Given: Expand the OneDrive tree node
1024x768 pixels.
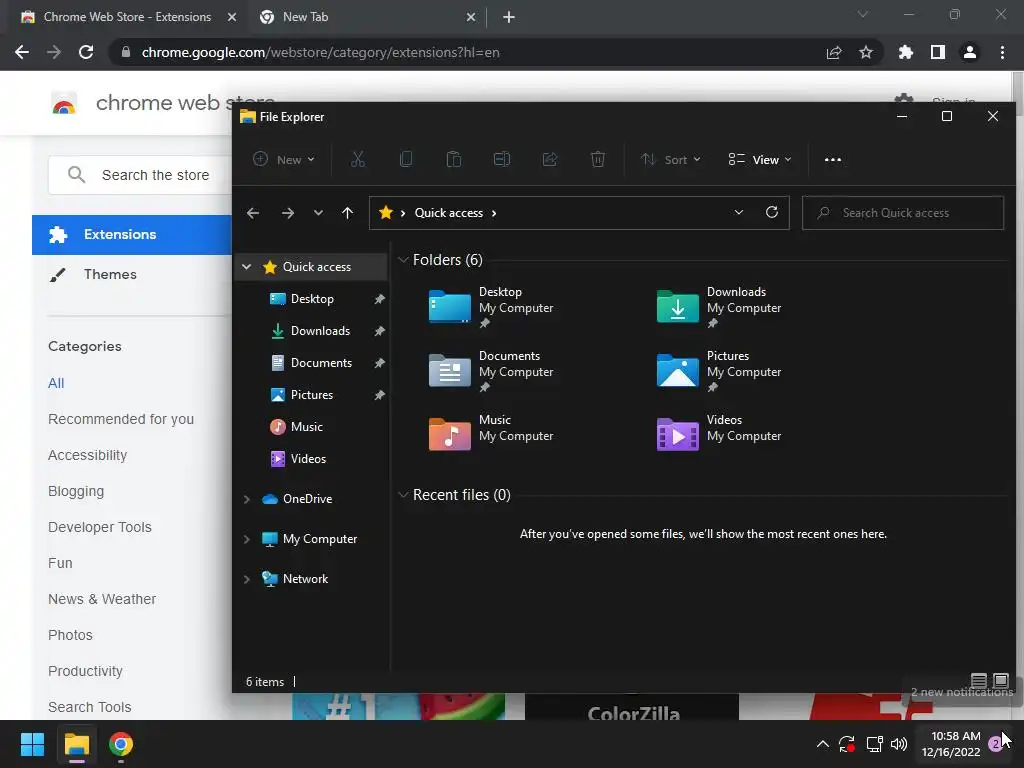Looking at the screenshot, I should tap(246, 499).
